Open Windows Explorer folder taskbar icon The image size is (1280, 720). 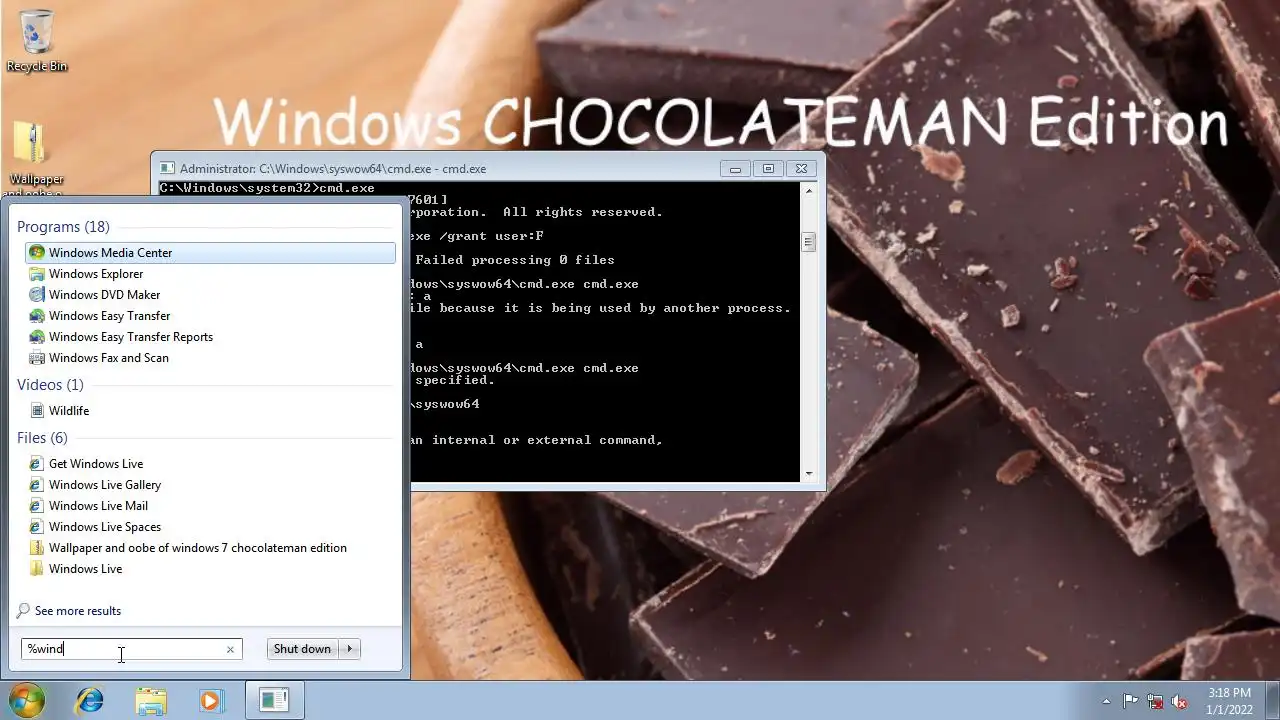point(151,701)
